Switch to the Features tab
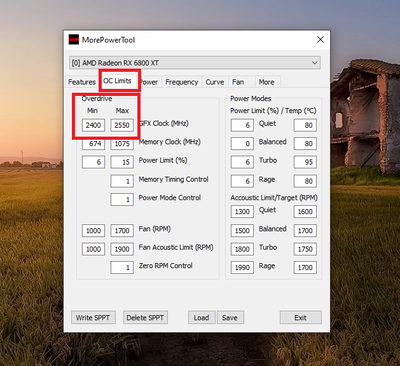Screen dimensions: 400x366 (x=82, y=82)
